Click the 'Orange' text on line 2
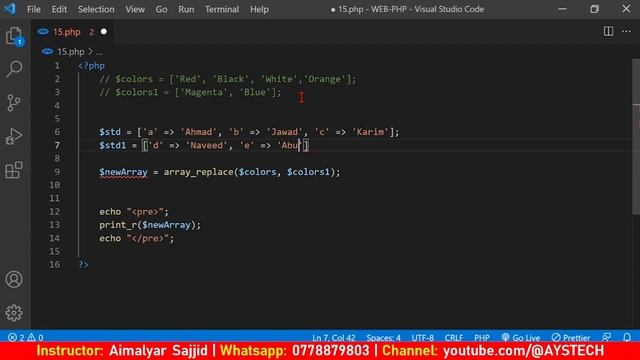This screenshot has height=360, width=640. pyautogui.click(x=324, y=79)
